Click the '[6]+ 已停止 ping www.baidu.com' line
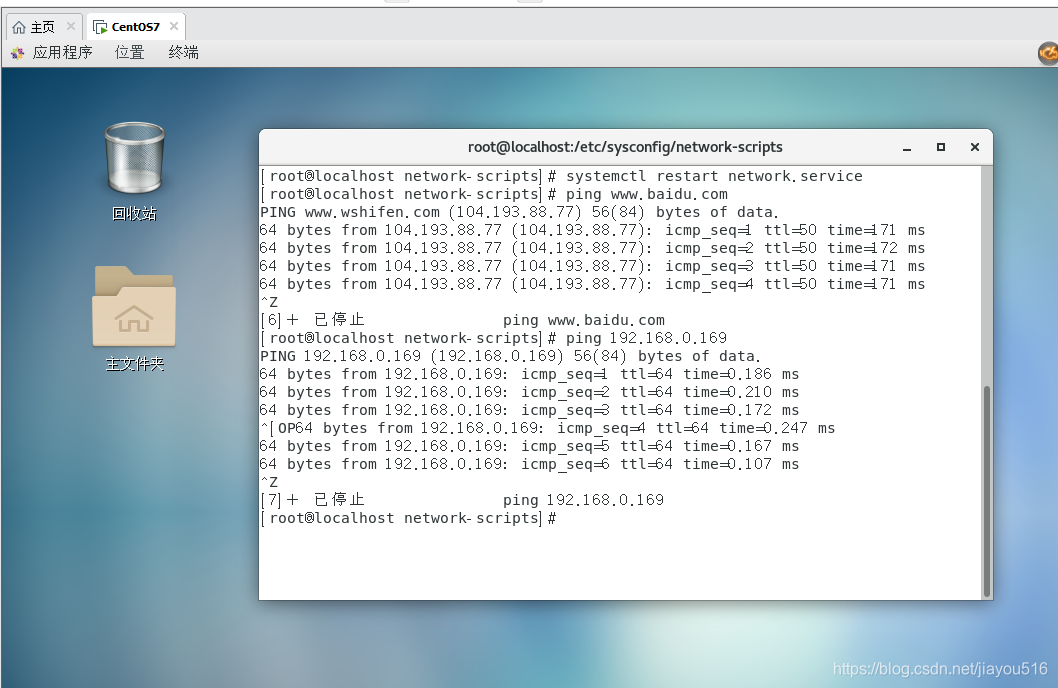Screen dimensions: 1058x688 tap(462, 320)
